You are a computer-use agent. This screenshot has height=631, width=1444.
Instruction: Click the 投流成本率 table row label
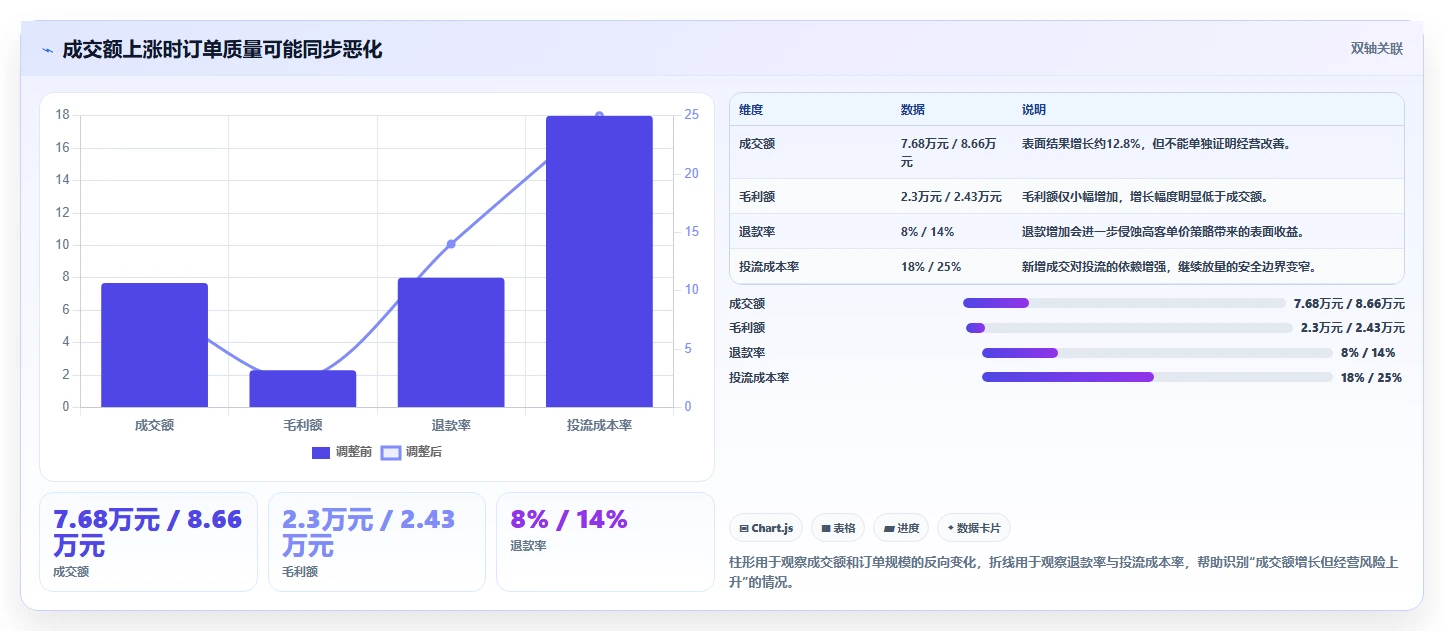tap(769, 267)
